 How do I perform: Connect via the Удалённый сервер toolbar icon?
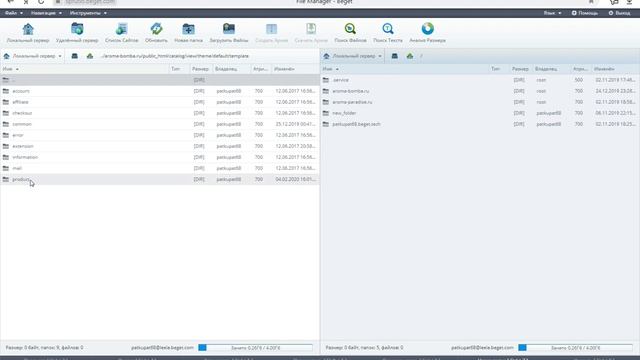click(x=77, y=33)
